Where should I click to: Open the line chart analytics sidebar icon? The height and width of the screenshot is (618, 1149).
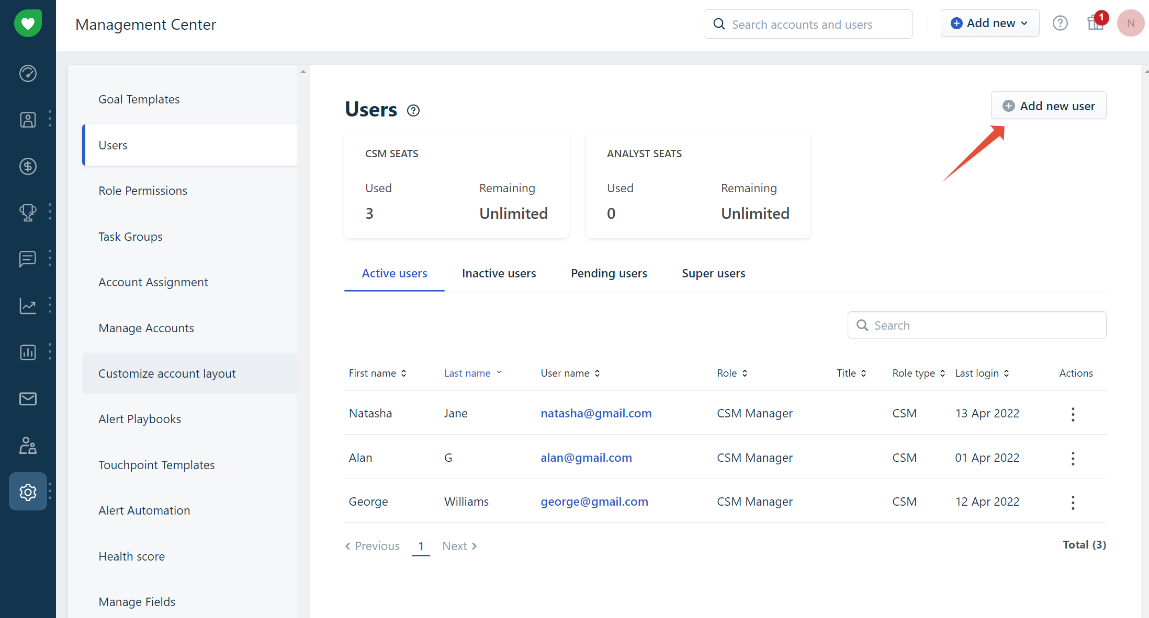[28, 306]
